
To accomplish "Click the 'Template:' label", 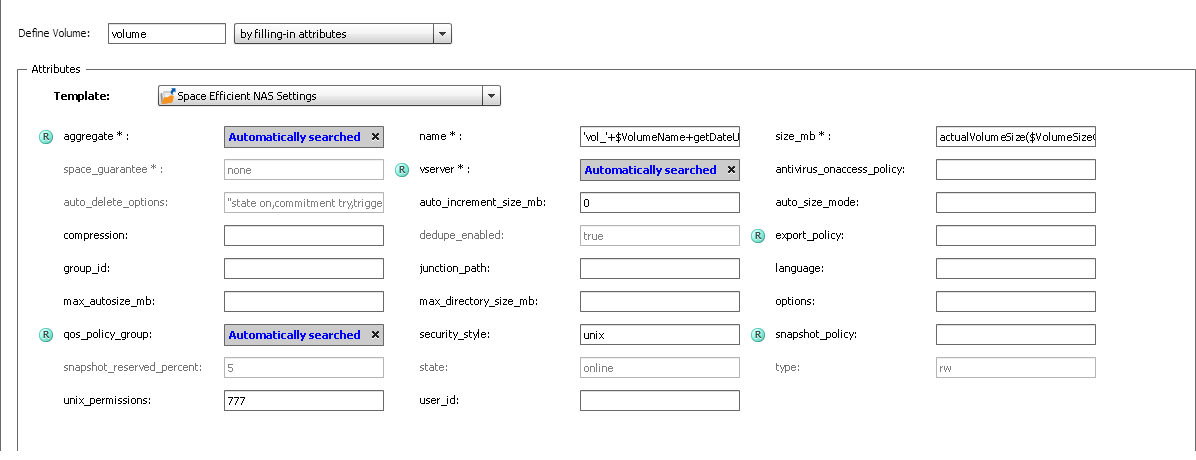I will (x=82, y=96).
